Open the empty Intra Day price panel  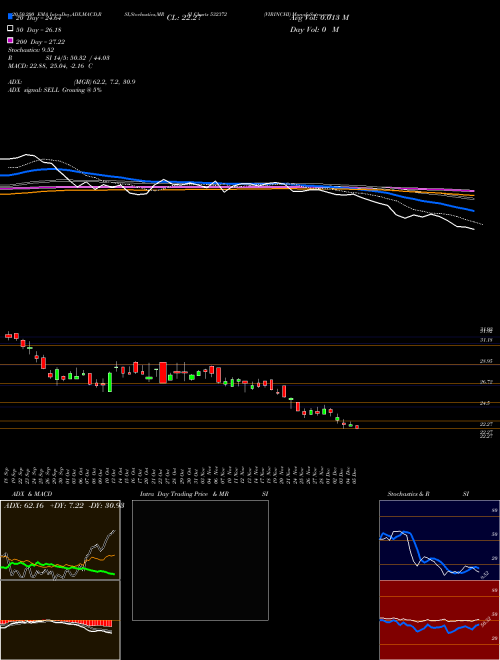point(200,560)
